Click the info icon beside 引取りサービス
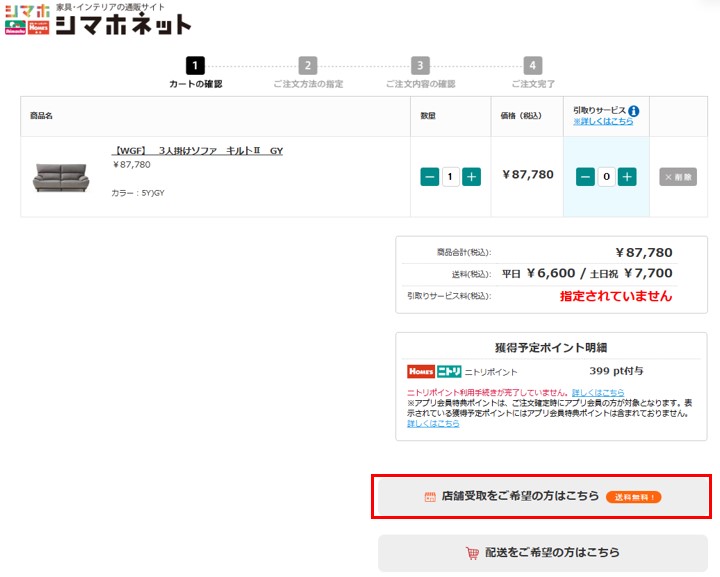 coord(633,111)
